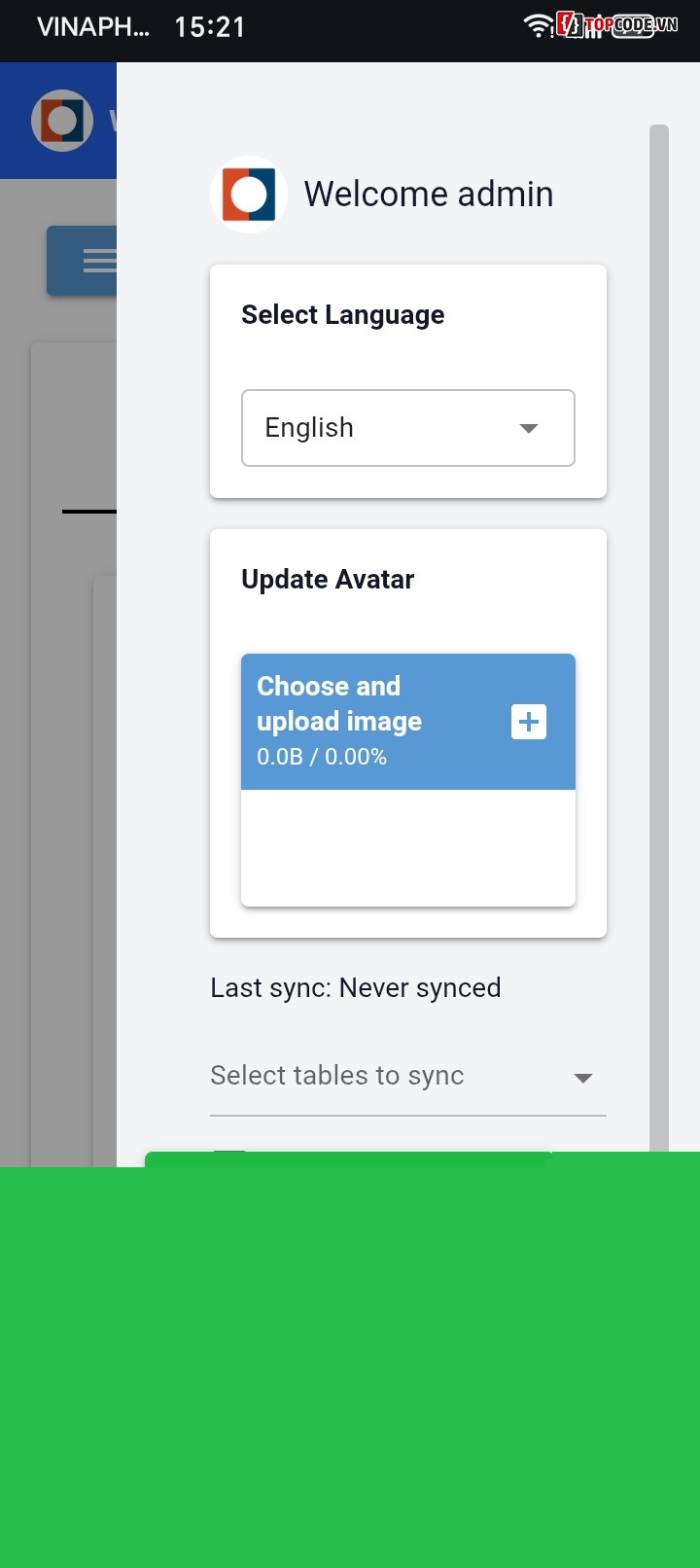Image resolution: width=700 pixels, height=1568 pixels.
Task: Click the empty white upload file list area
Action: tap(408, 848)
